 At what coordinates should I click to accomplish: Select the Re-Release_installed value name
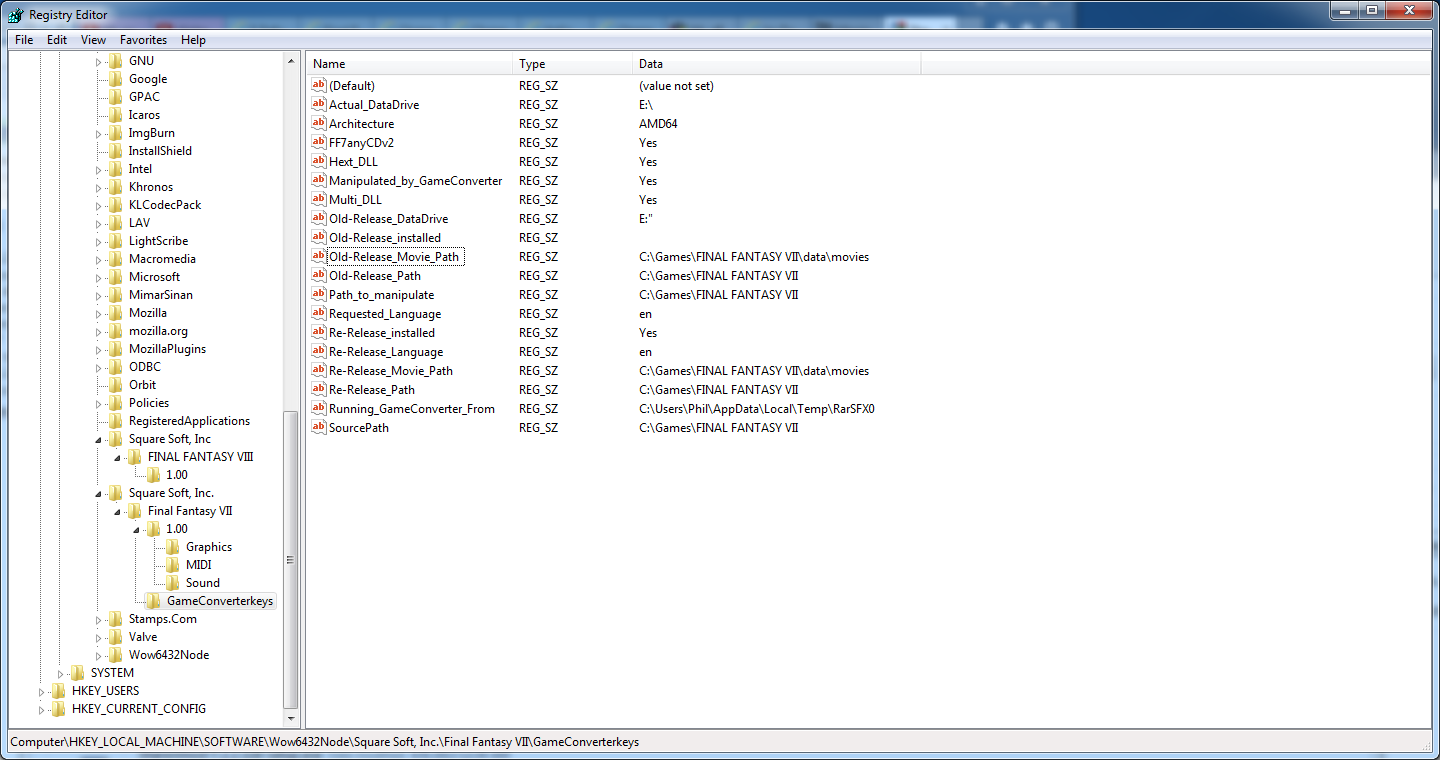[x=381, y=333]
